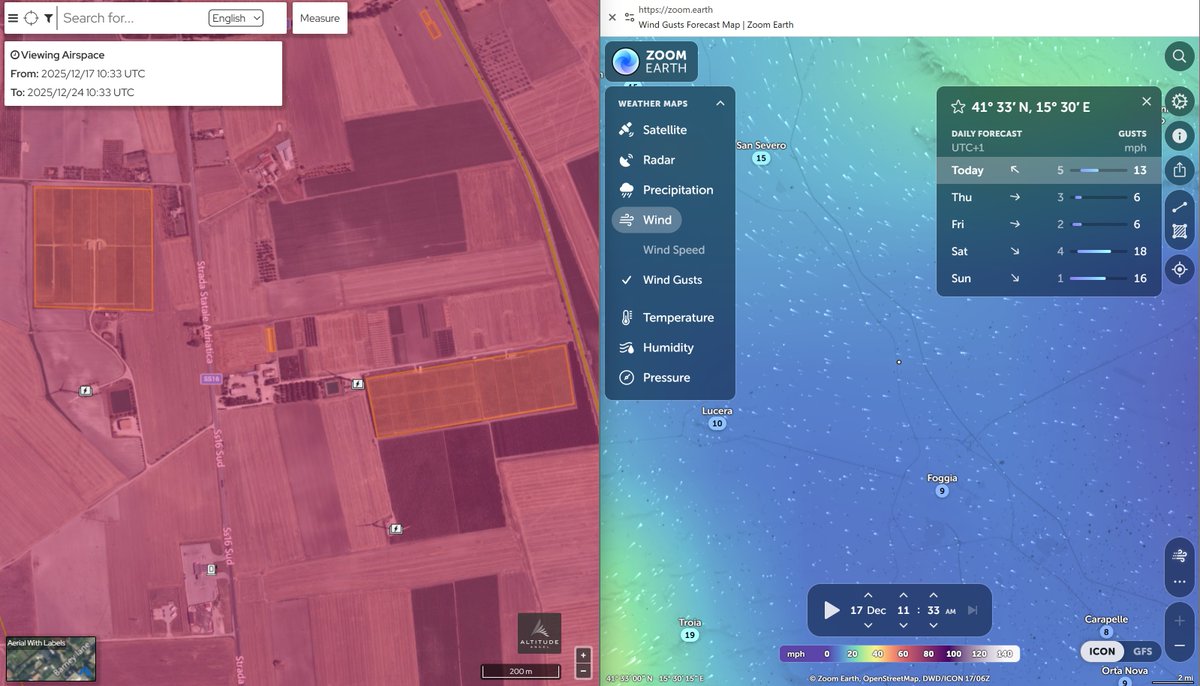Close the Zoom Earth browser tab
This screenshot has height=686, width=1200.
click(x=612, y=17)
